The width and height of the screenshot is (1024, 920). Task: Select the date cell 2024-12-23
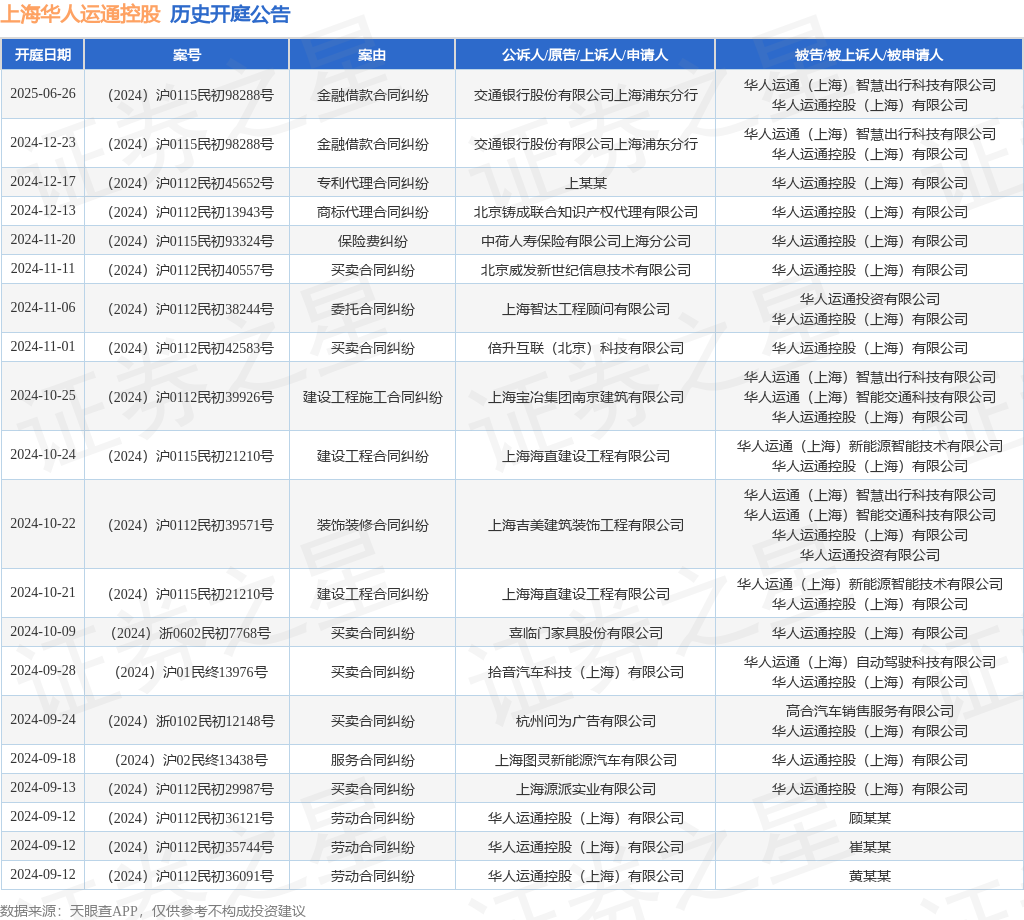tap(43, 142)
